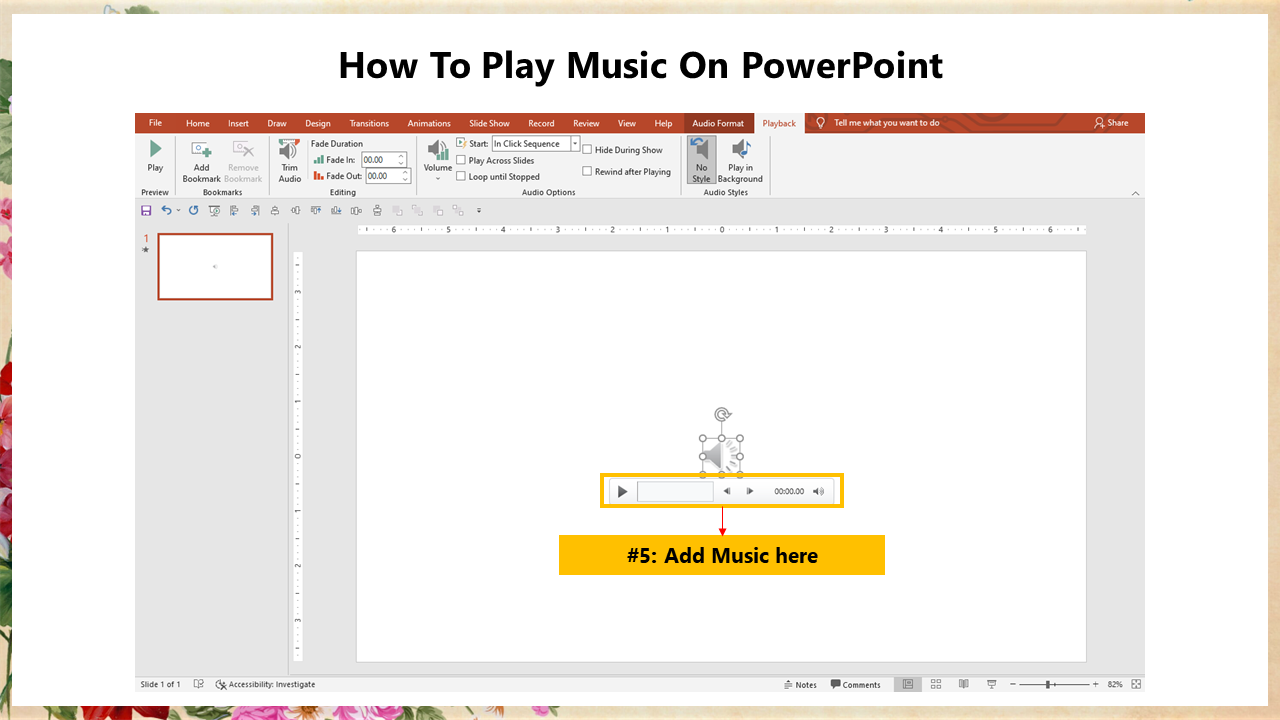
Task: Open the Comments pane
Action: 855,685
